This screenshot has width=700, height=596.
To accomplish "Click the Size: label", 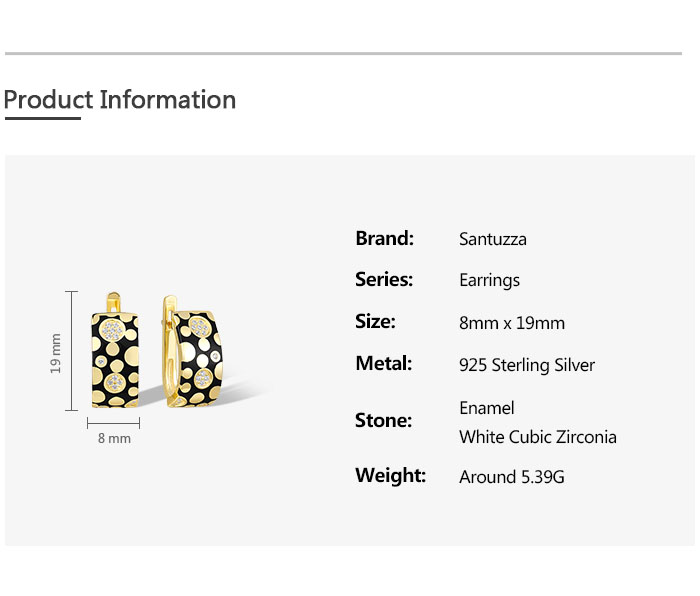I will click(375, 321).
